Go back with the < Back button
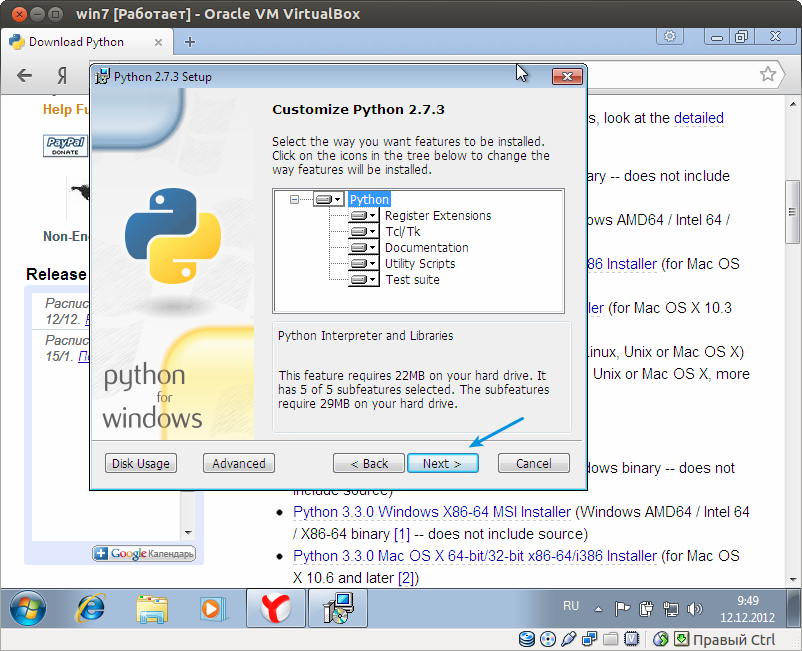The height and width of the screenshot is (651, 802). coord(369,463)
